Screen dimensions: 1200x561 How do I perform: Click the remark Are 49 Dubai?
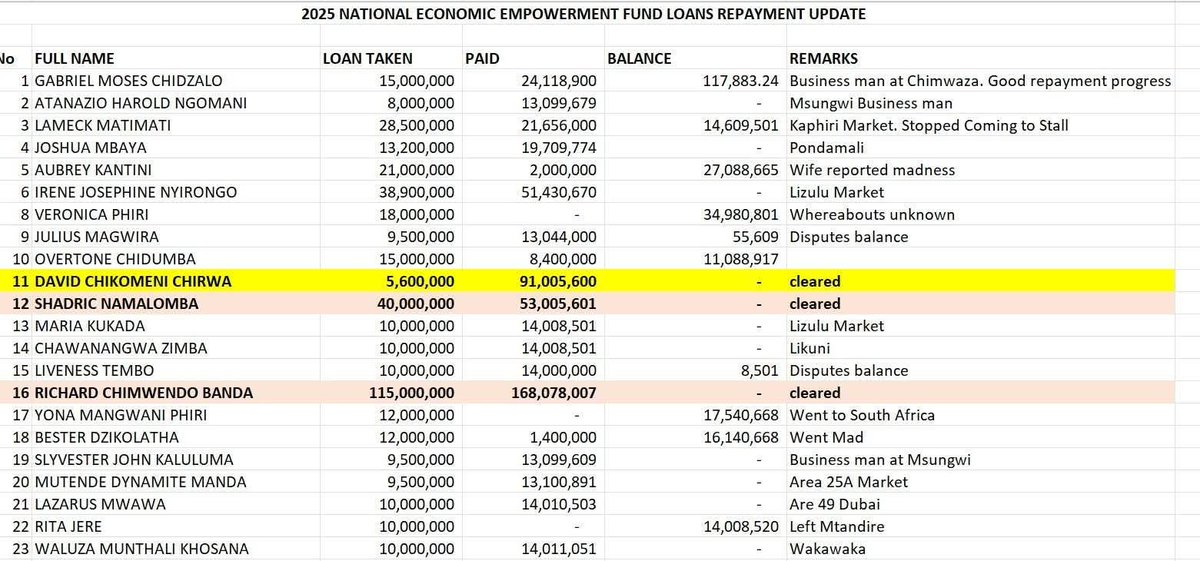coord(837,504)
